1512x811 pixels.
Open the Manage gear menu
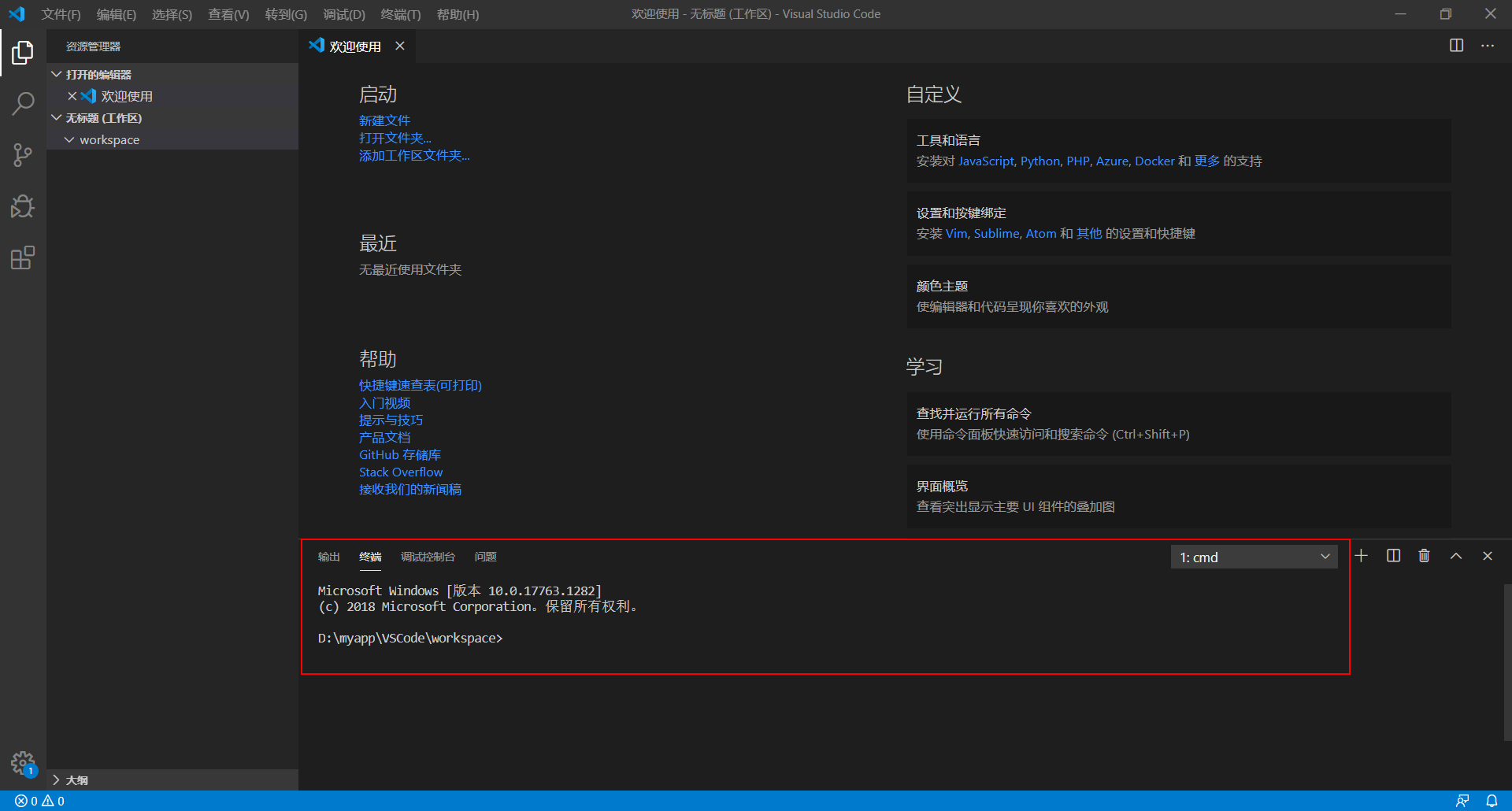[23, 763]
